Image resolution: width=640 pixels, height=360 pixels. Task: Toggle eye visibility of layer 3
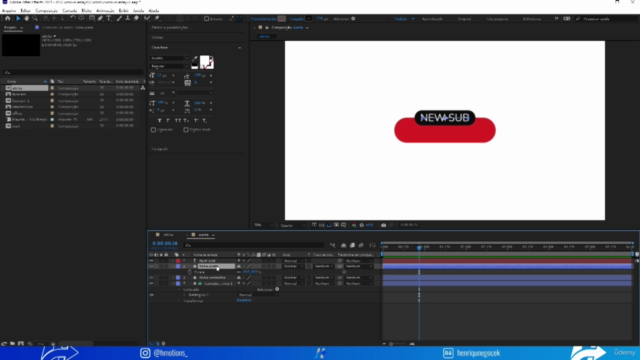[x=151, y=278]
